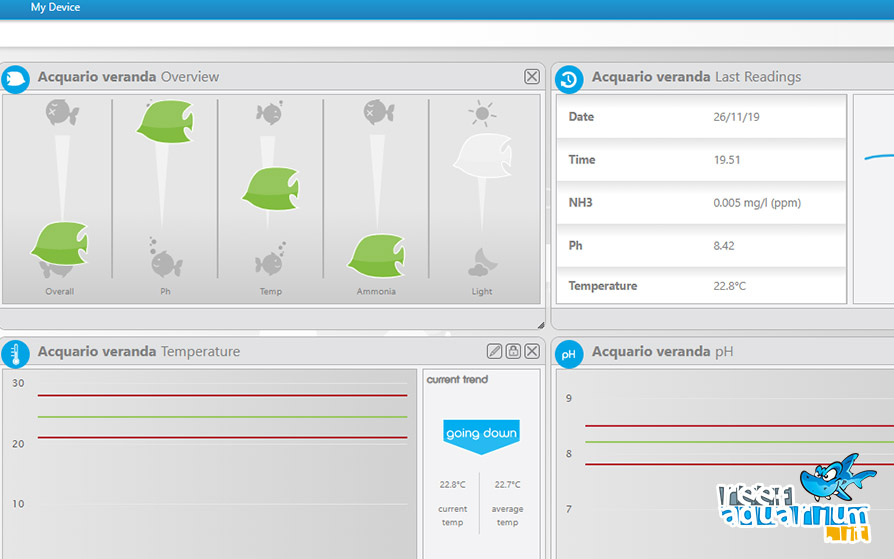Image resolution: width=894 pixels, height=559 pixels.
Task: Click the 9 axis label on pH chart
Action: click(x=568, y=398)
